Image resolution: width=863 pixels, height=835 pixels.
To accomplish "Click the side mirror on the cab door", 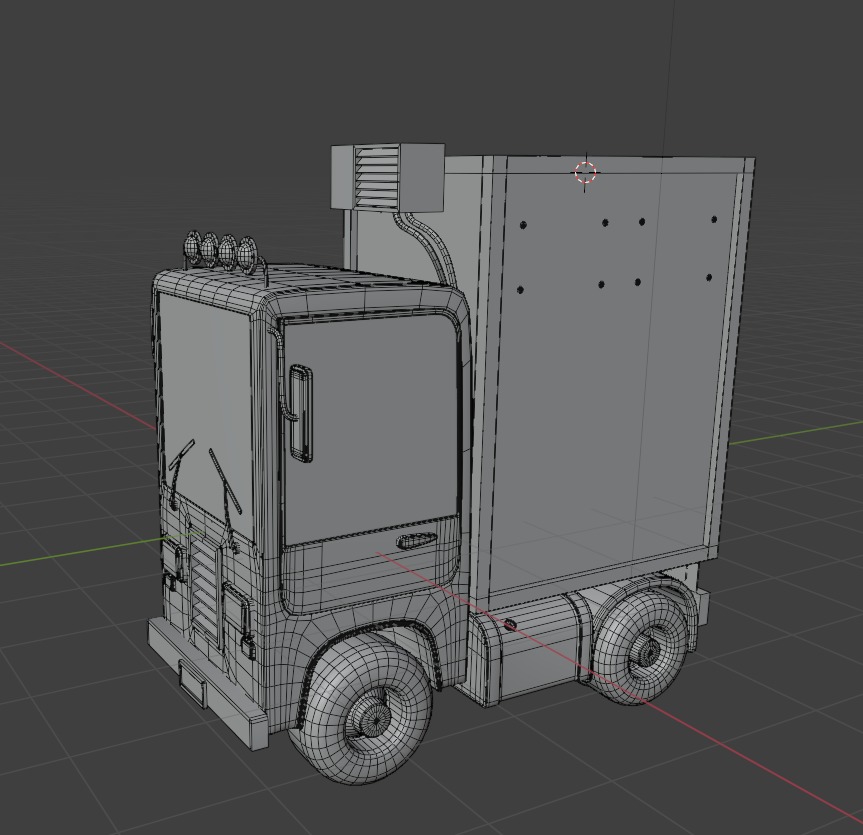I will [301, 413].
